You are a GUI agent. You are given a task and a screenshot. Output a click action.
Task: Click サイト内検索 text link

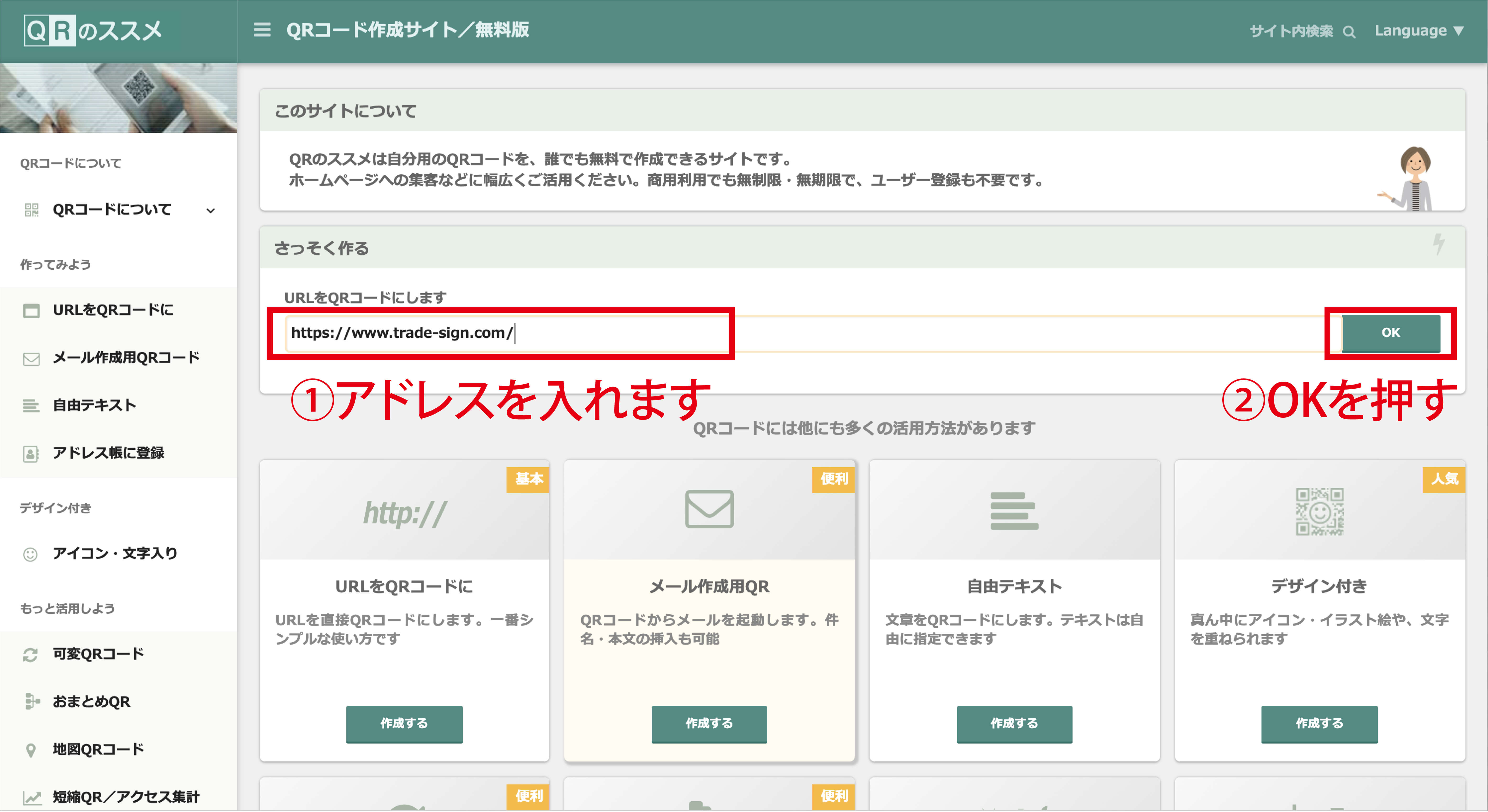pos(1292,31)
